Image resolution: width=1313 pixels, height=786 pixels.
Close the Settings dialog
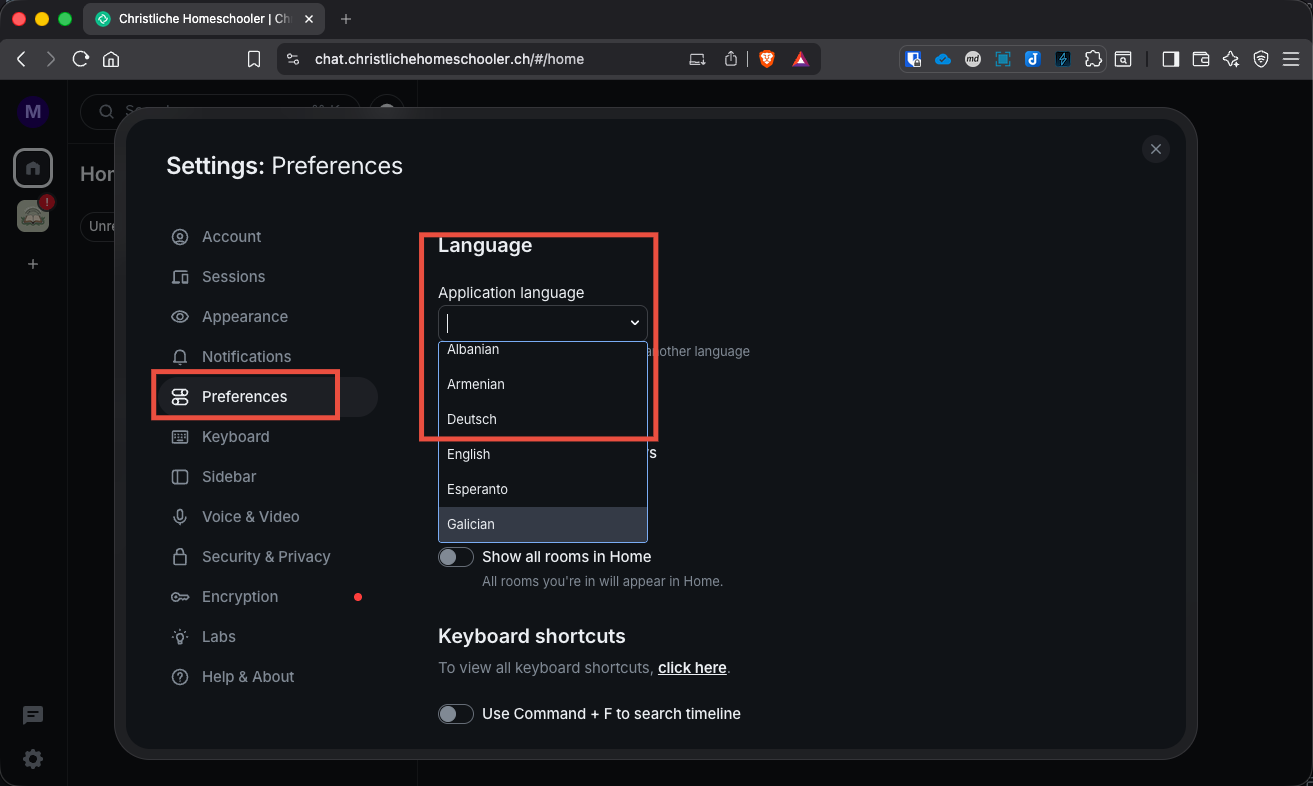click(x=1156, y=149)
